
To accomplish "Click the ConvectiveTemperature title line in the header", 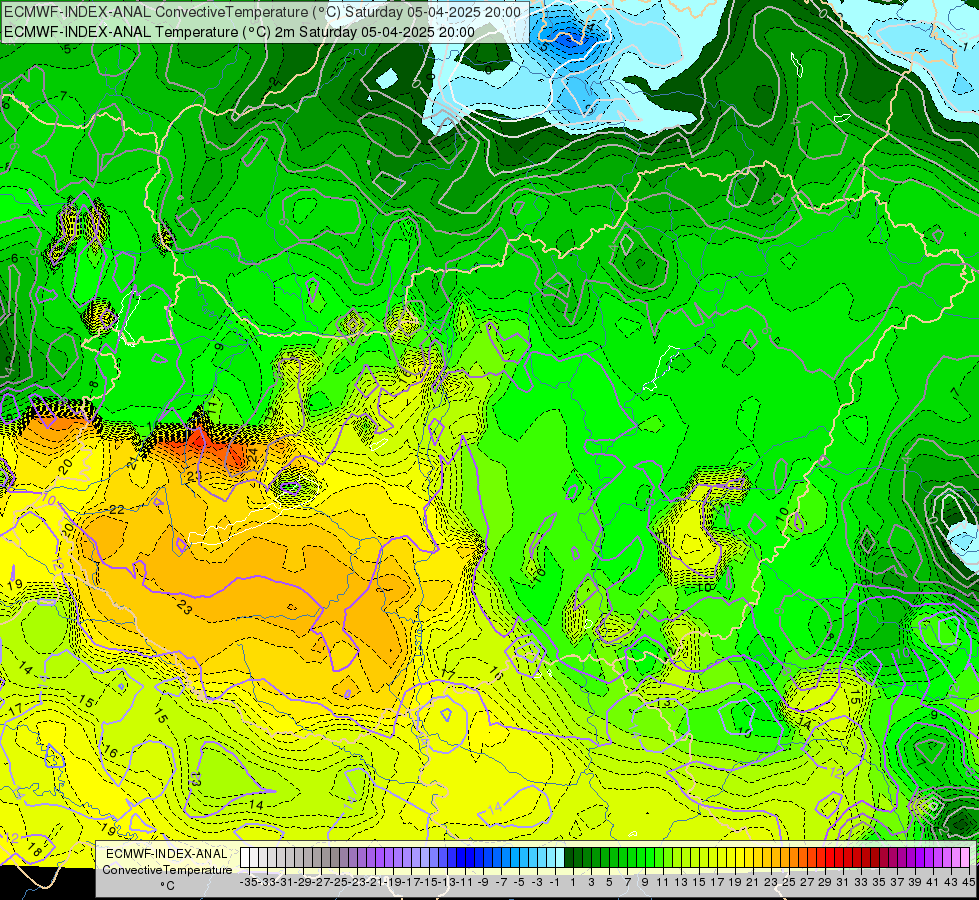I will tap(262, 11).
